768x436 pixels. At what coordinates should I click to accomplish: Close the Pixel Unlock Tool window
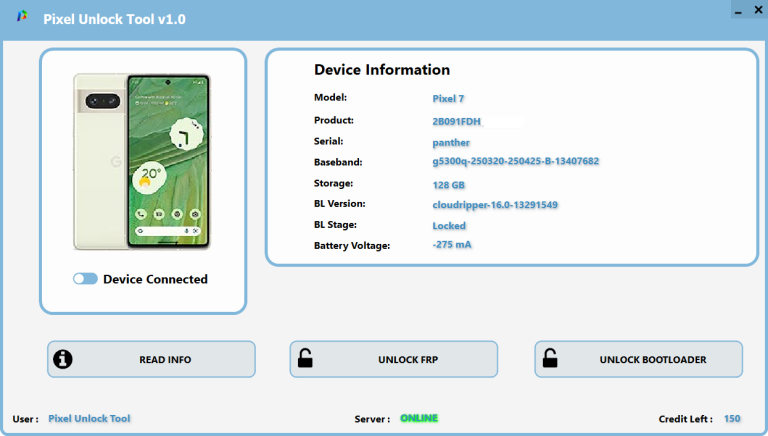tap(758, 10)
